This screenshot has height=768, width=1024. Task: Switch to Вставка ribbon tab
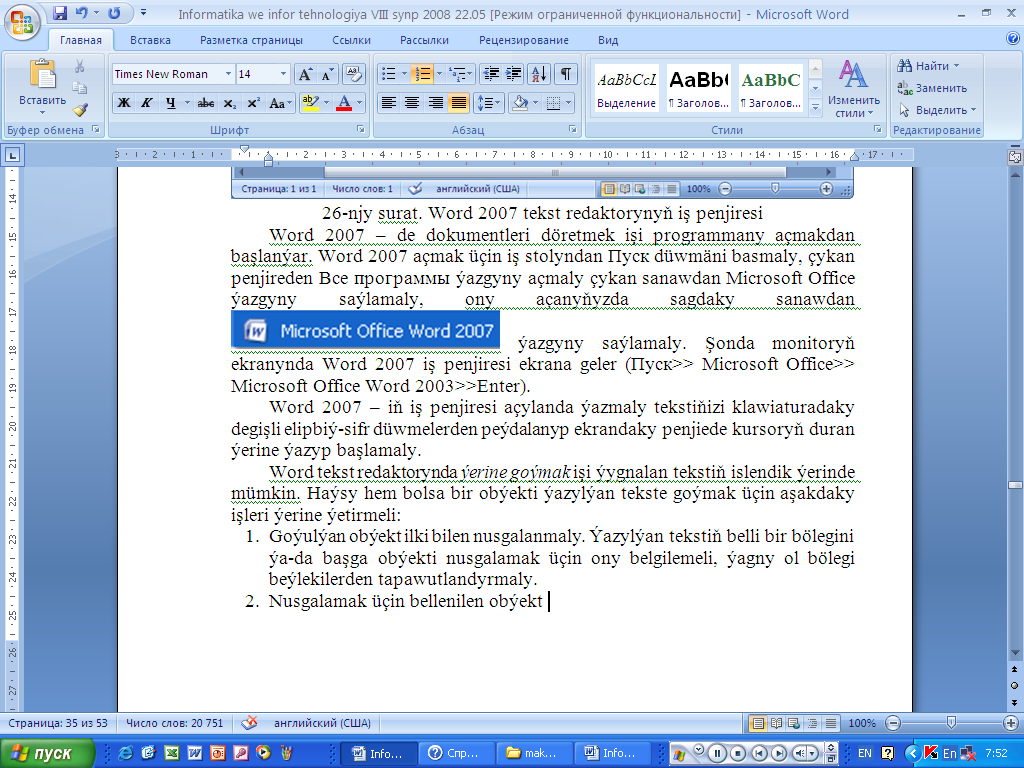coord(150,40)
